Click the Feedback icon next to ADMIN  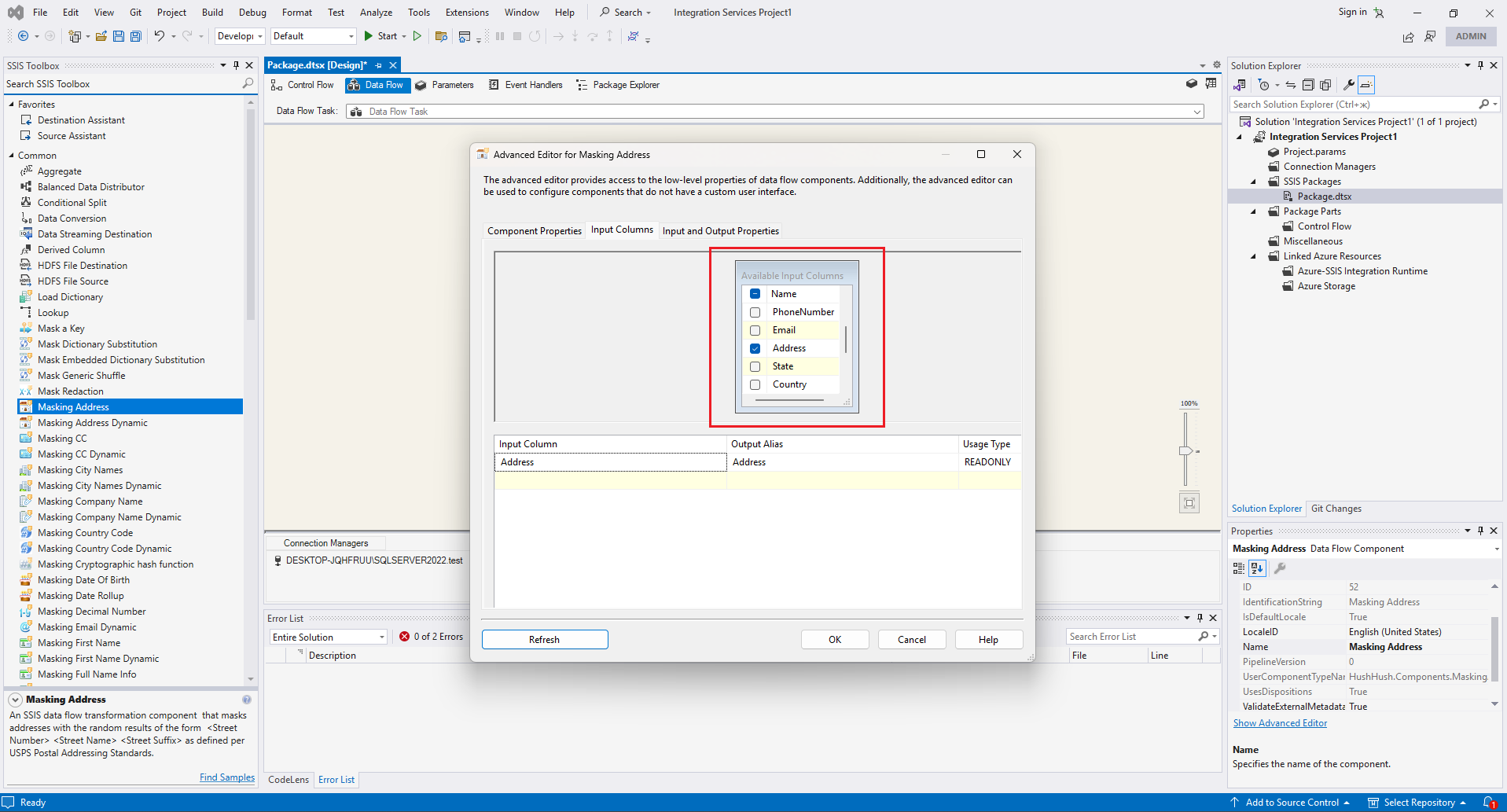tap(1430, 36)
